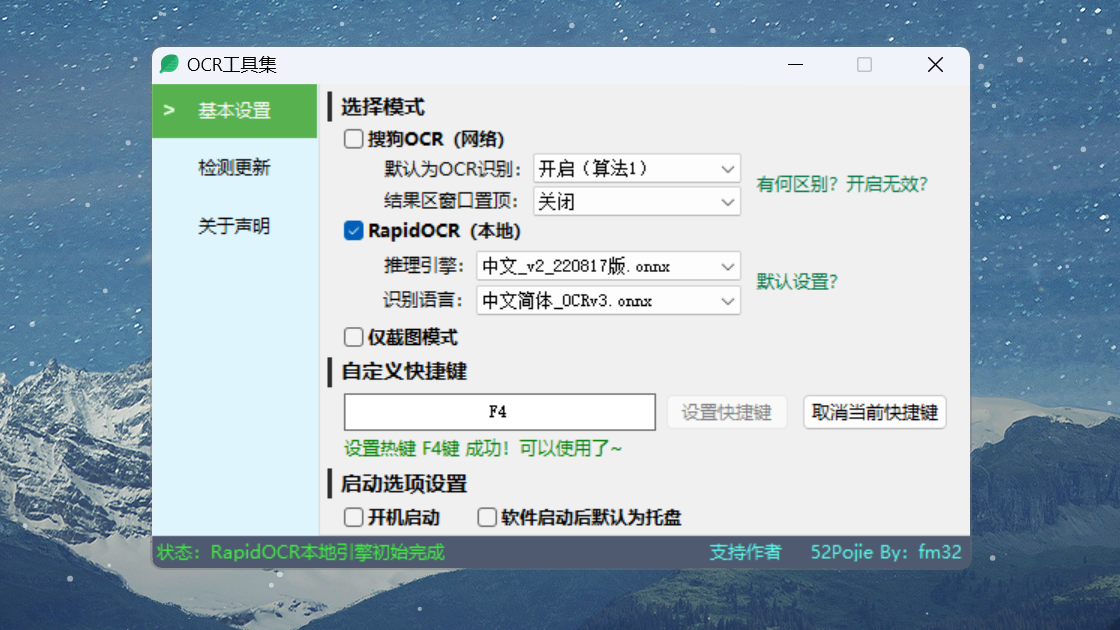This screenshot has height=630, width=1120.
Task: Enable the 开机启动 checkbox
Action: click(x=354, y=517)
